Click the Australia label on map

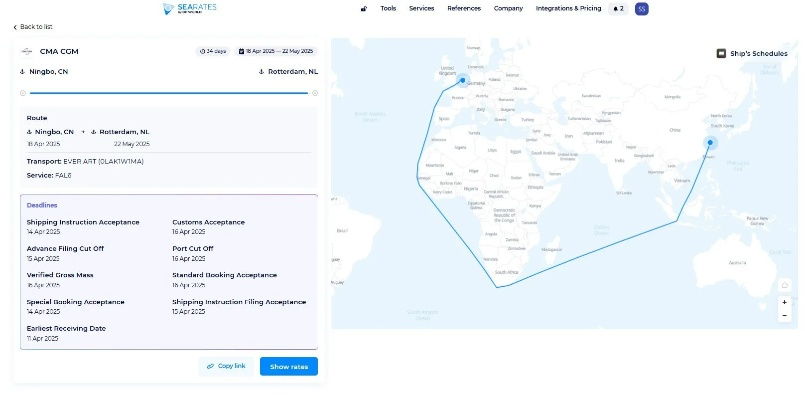pyautogui.click(x=737, y=263)
